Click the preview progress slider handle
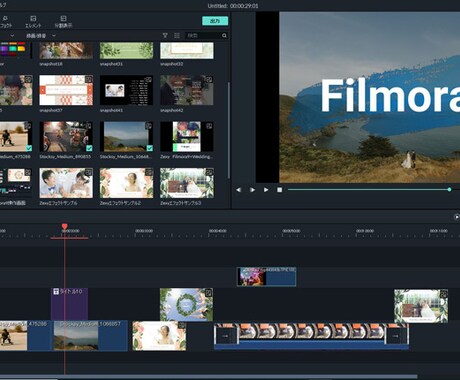The height and width of the screenshot is (380, 460). [x=449, y=189]
